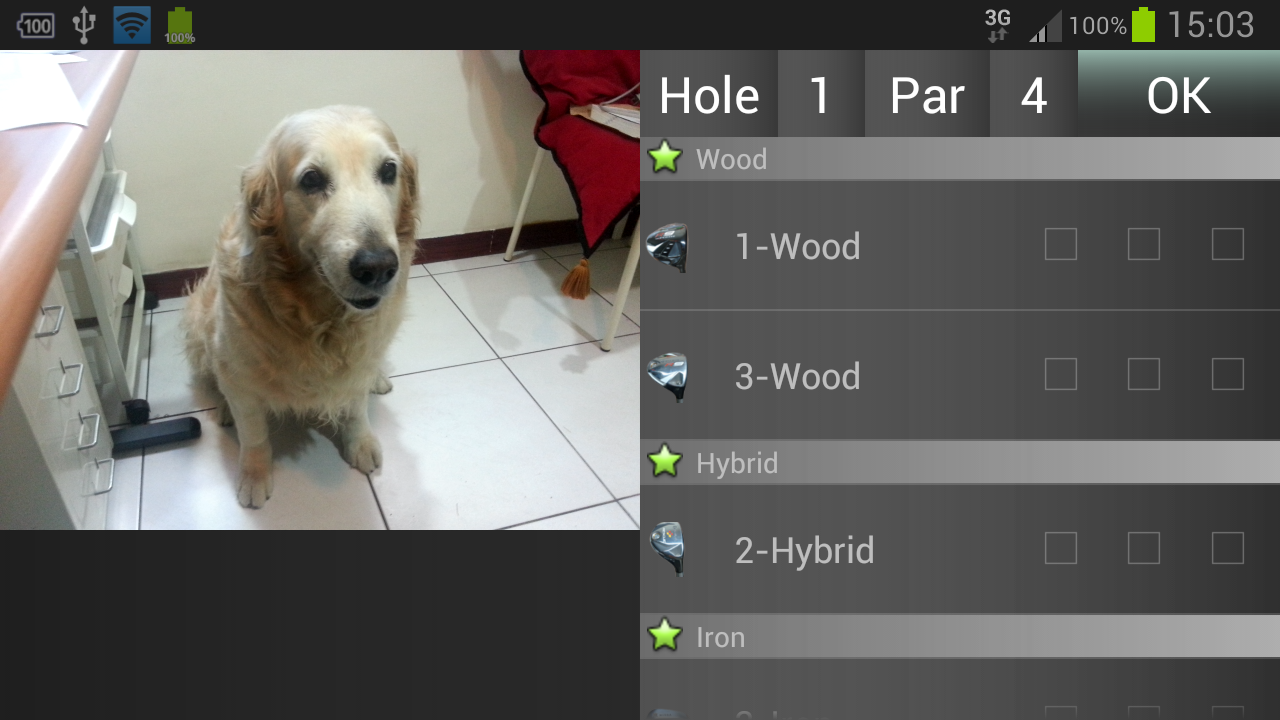Select the 1-Wood list row
1280x720 pixels.
[960, 245]
